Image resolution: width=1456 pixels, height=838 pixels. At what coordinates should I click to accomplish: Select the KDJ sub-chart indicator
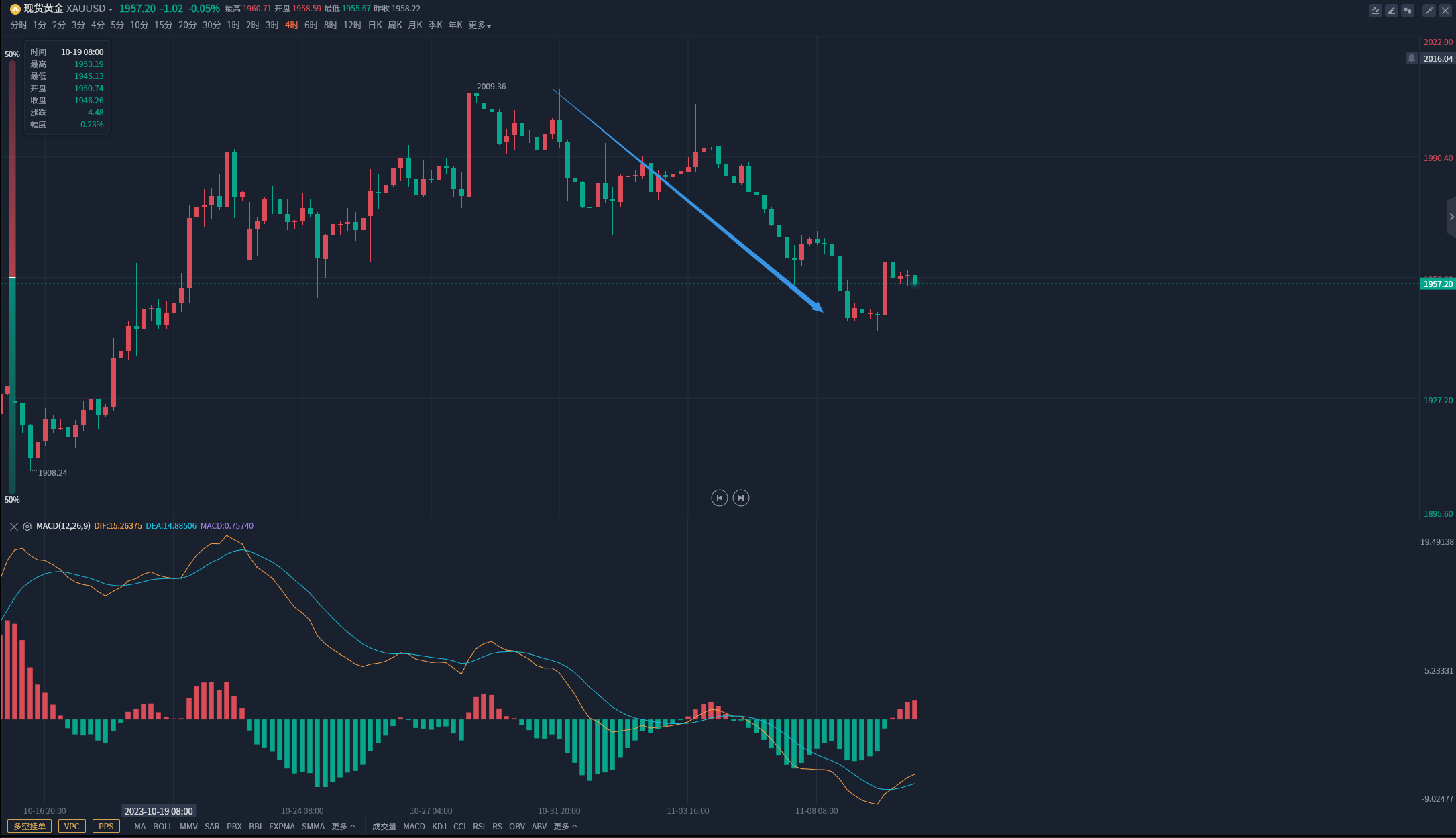coord(439,827)
